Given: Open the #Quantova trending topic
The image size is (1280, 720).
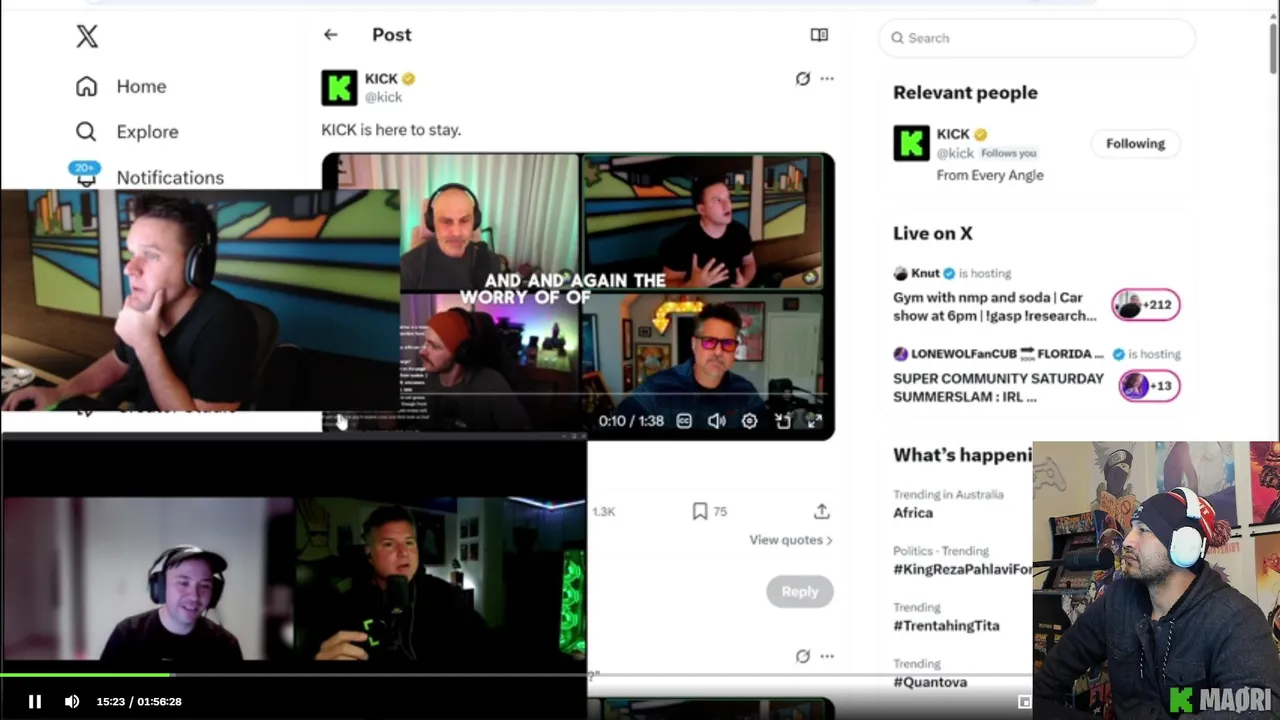Looking at the screenshot, I should click(930, 682).
